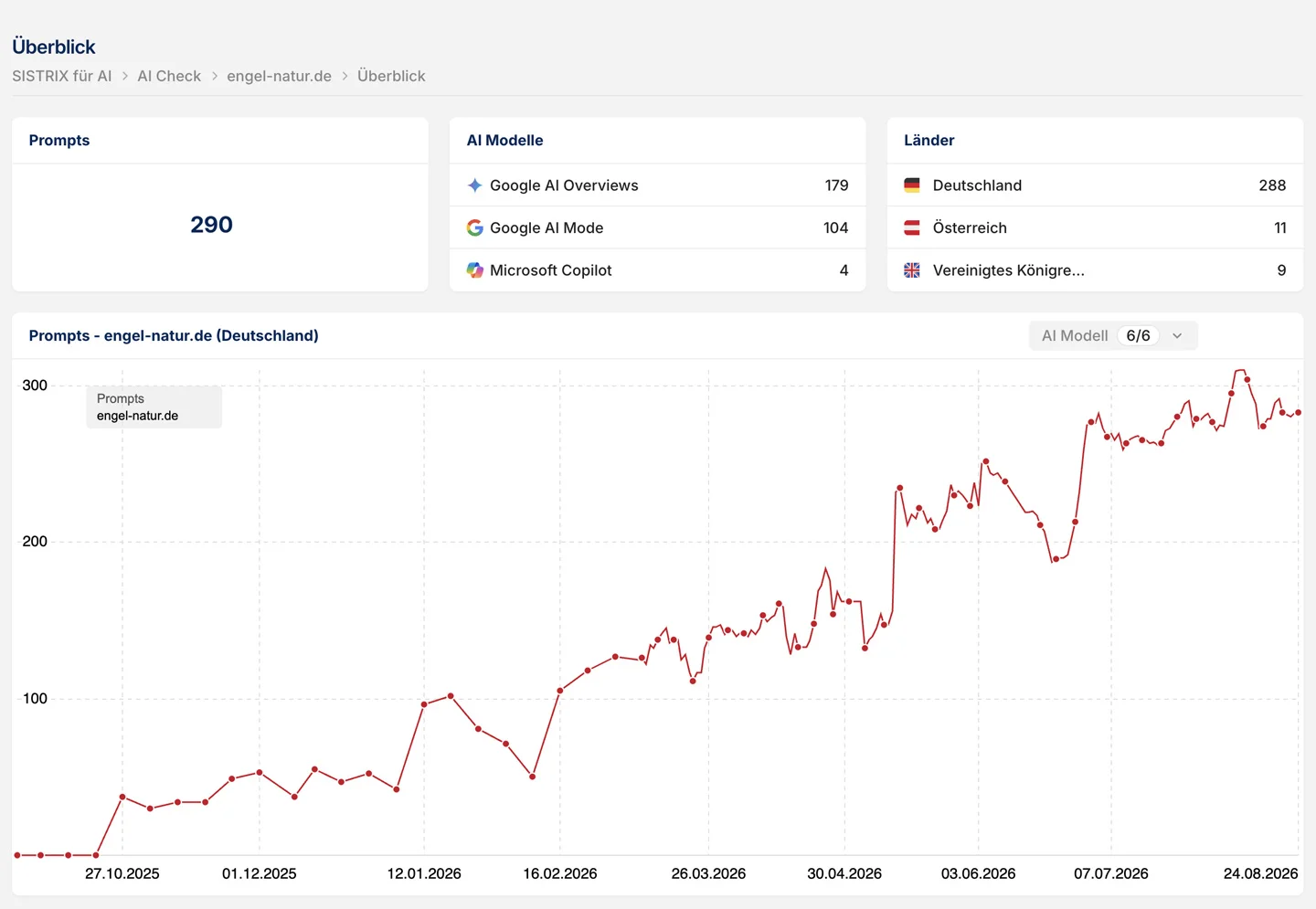1316x909 pixels.
Task: Click the Prompts card heading
Action: coord(59,140)
